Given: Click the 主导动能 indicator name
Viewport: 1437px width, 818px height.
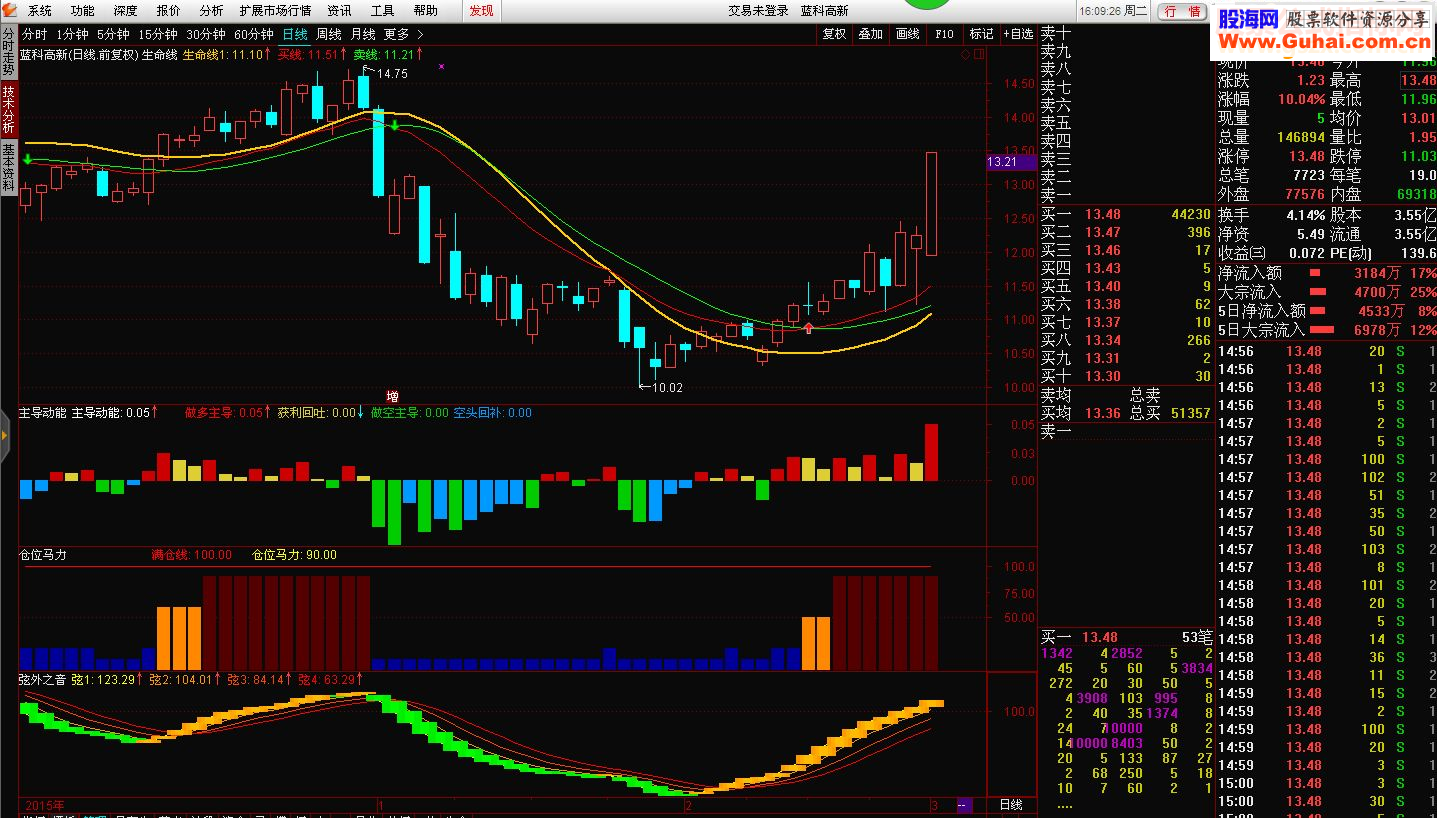Looking at the screenshot, I should click(43, 413).
